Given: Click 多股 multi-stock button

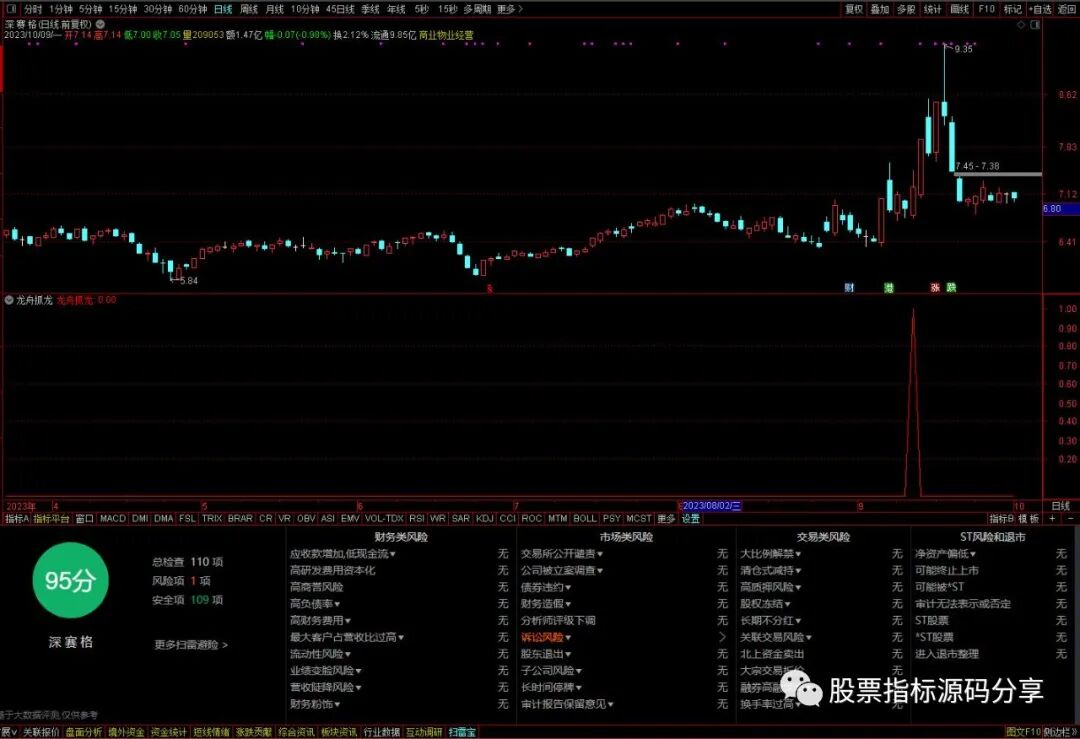Looking at the screenshot, I should (906, 9).
